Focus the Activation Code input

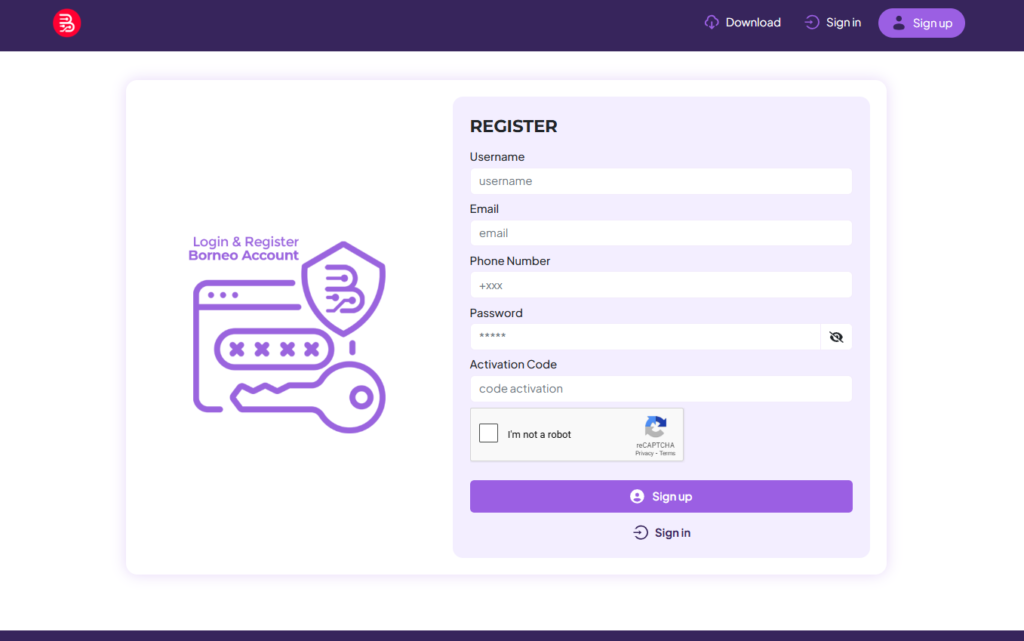coord(660,389)
